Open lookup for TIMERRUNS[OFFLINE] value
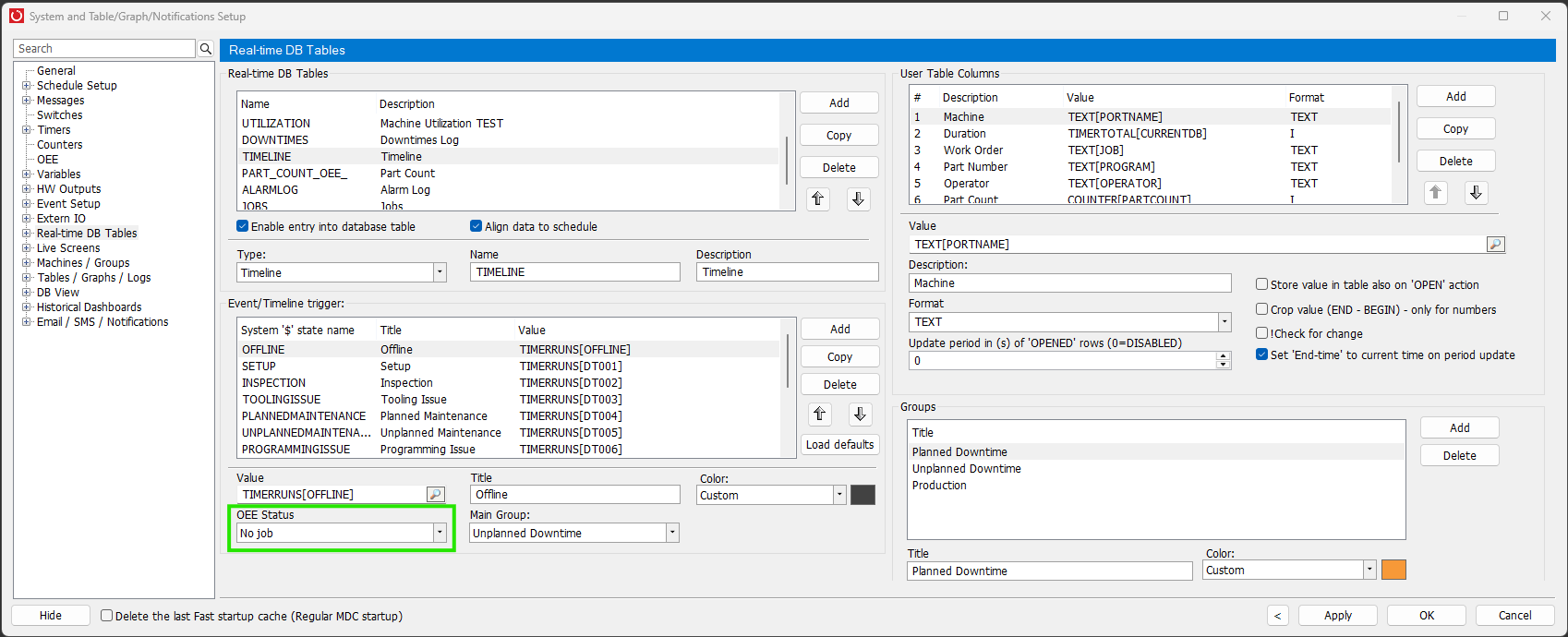 pos(436,495)
